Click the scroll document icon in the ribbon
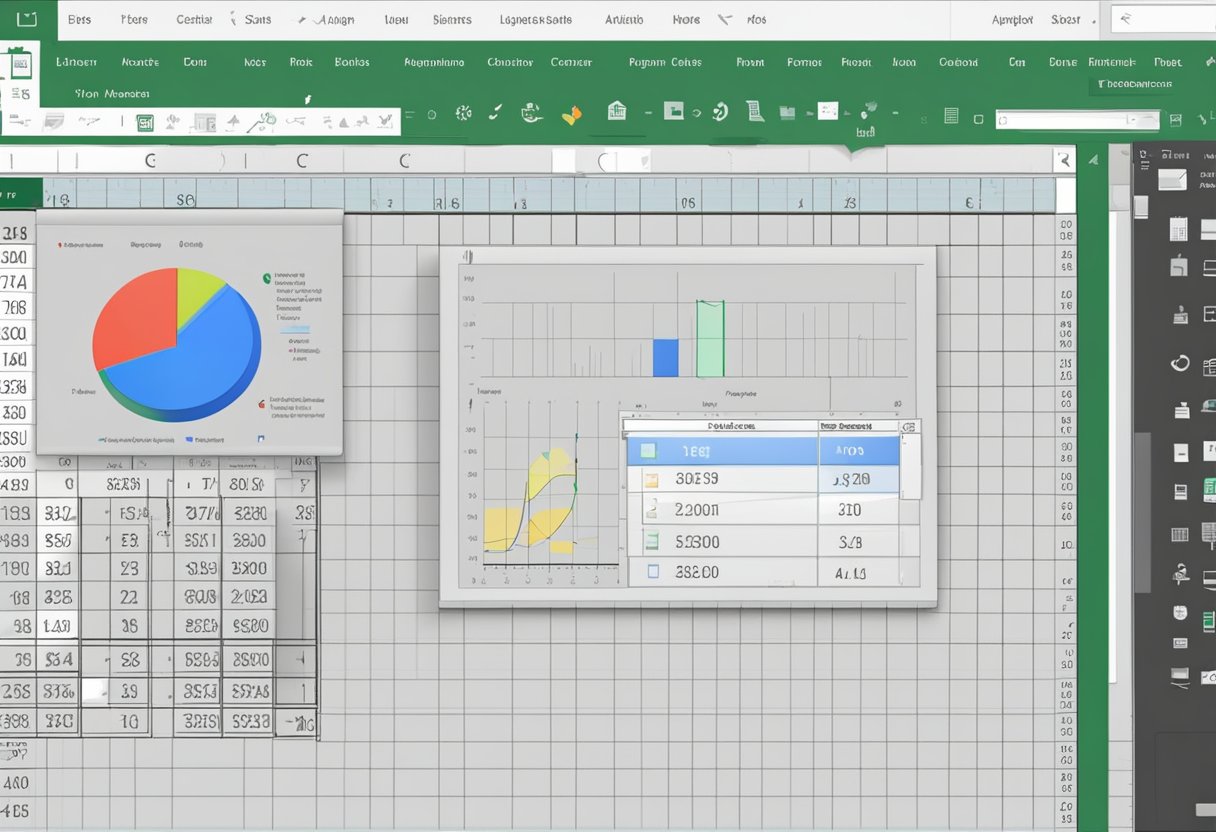1216x832 pixels. pos(754,112)
